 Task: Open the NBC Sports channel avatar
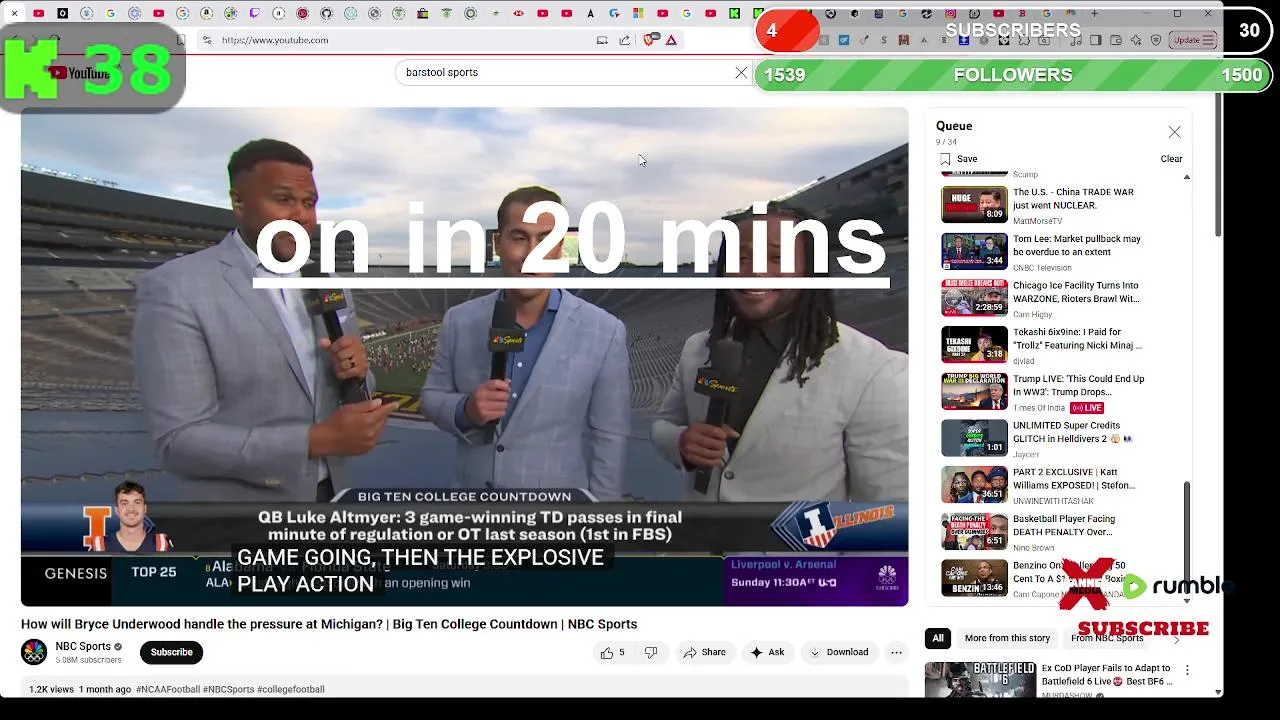[34, 652]
